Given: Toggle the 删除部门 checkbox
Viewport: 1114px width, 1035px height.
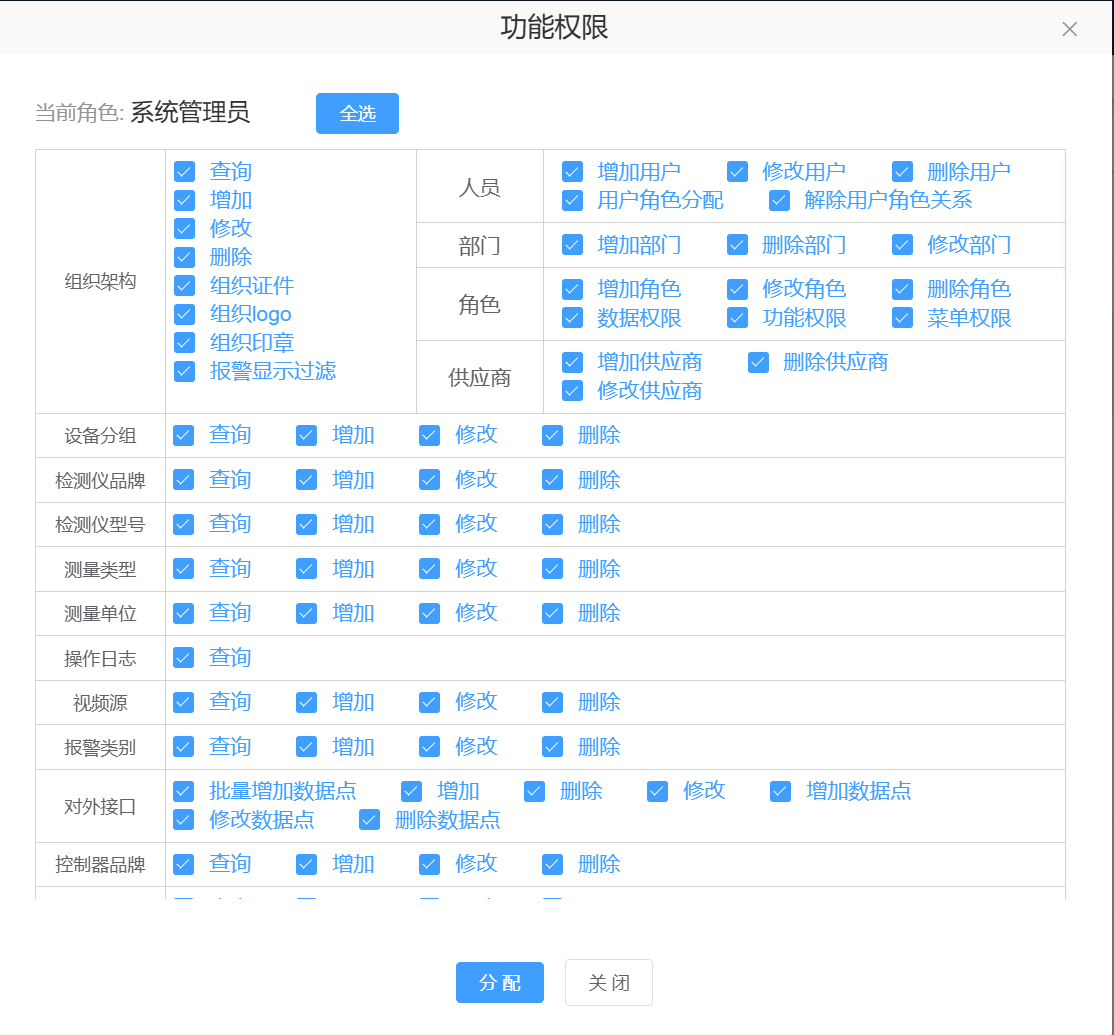Looking at the screenshot, I should (737, 245).
